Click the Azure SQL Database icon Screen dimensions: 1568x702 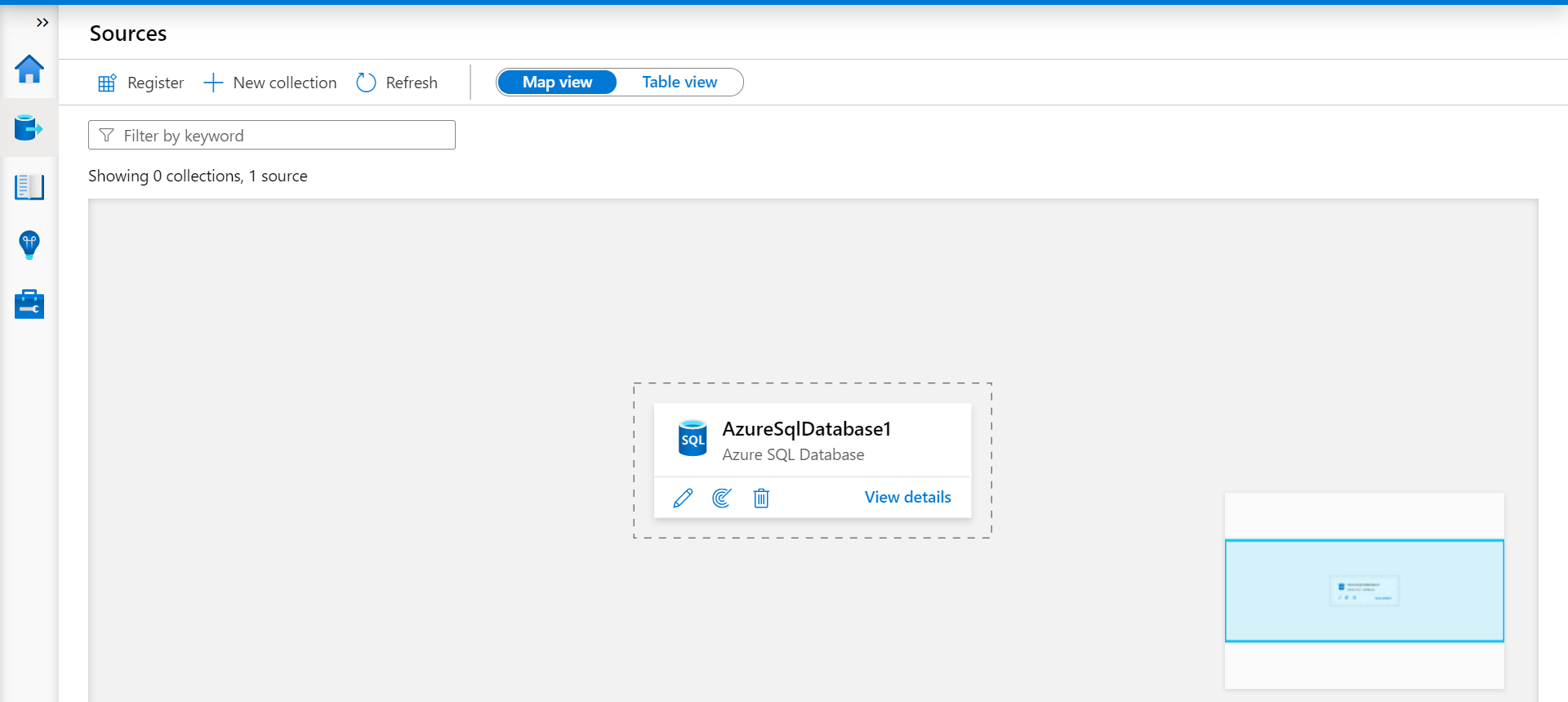[693, 438]
